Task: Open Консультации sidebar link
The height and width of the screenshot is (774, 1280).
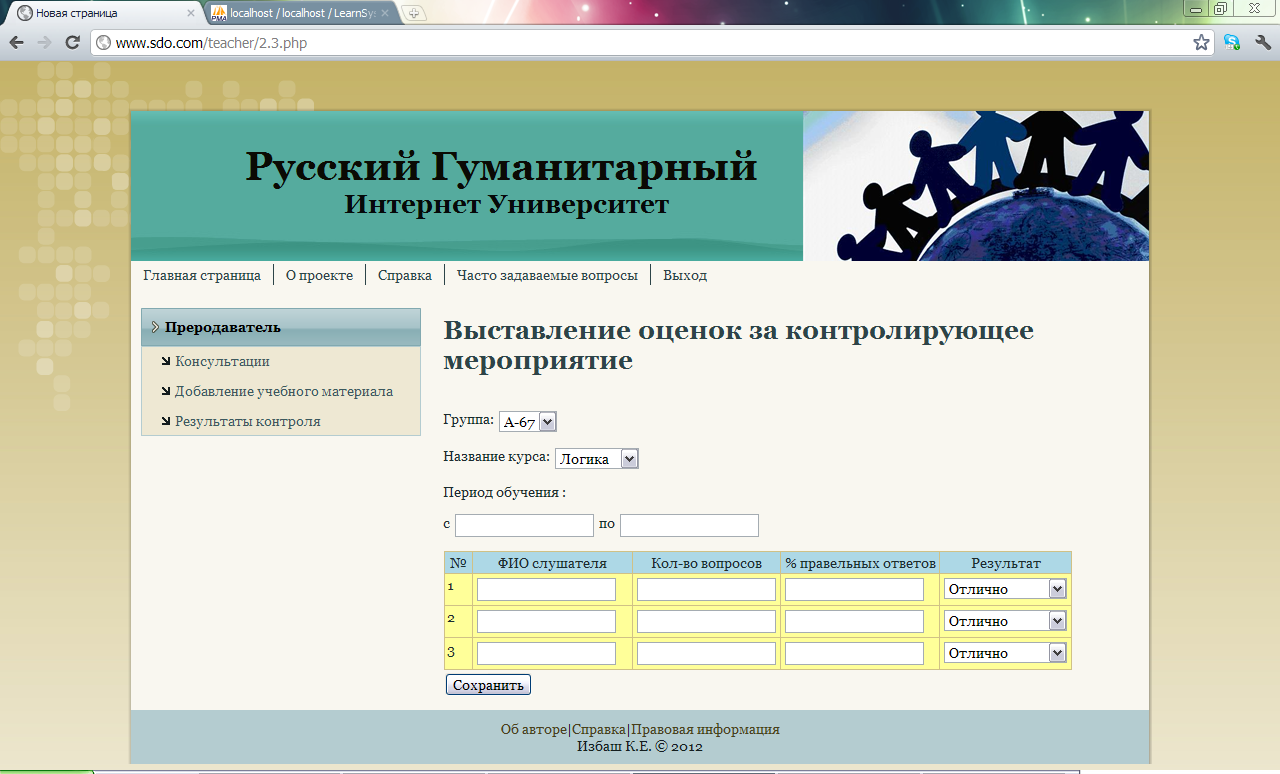Action: point(222,361)
